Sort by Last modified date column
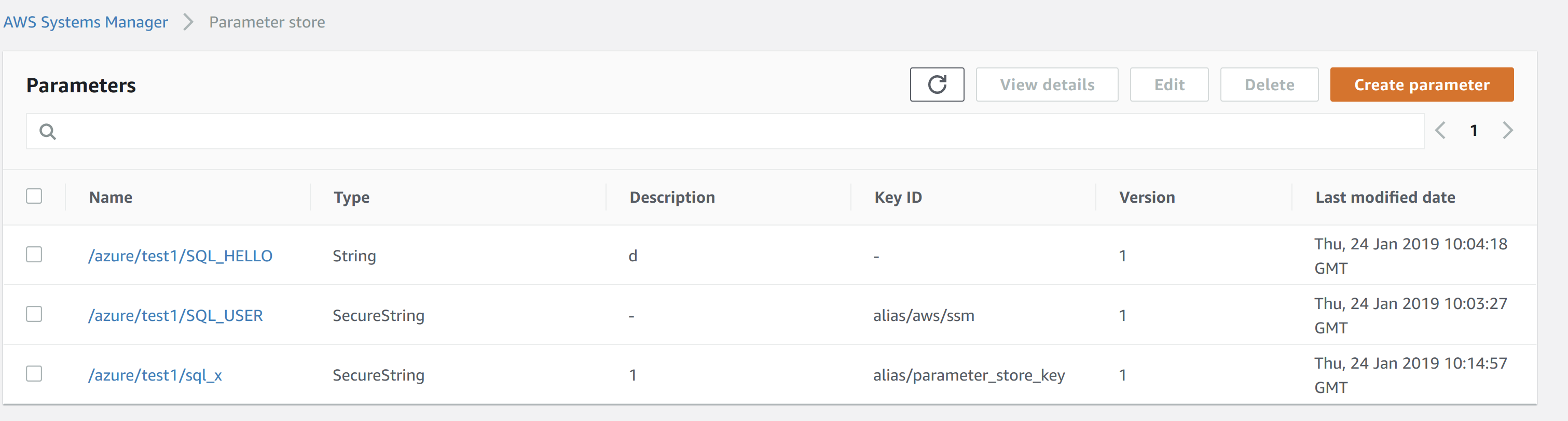The height and width of the screenshot is (421, 1568). click(x=1385, y=197)
